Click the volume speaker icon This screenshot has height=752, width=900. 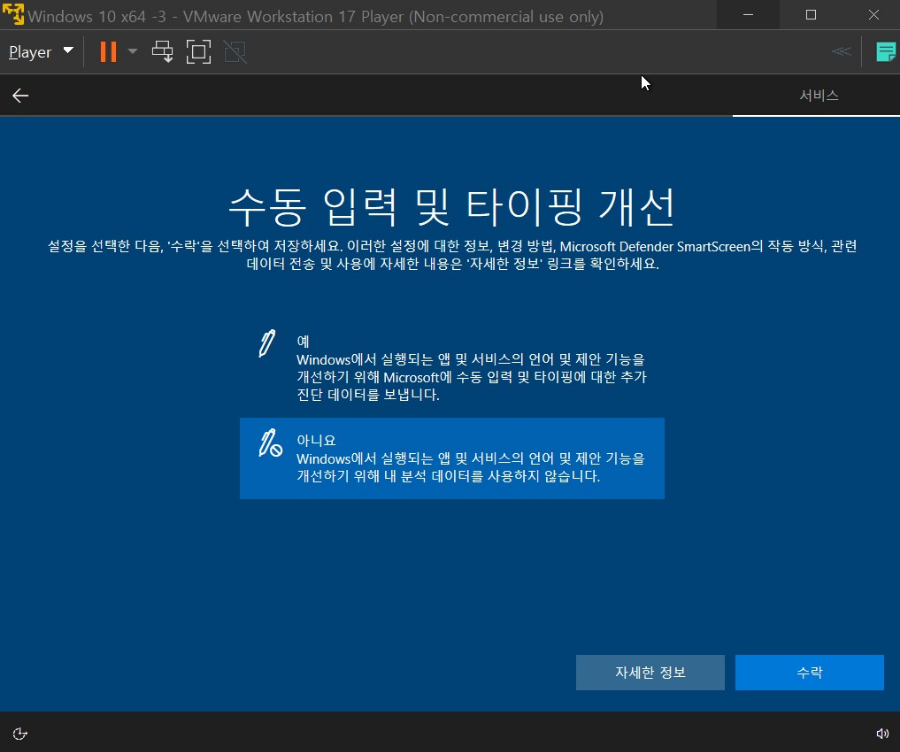(x=882, y=733)
